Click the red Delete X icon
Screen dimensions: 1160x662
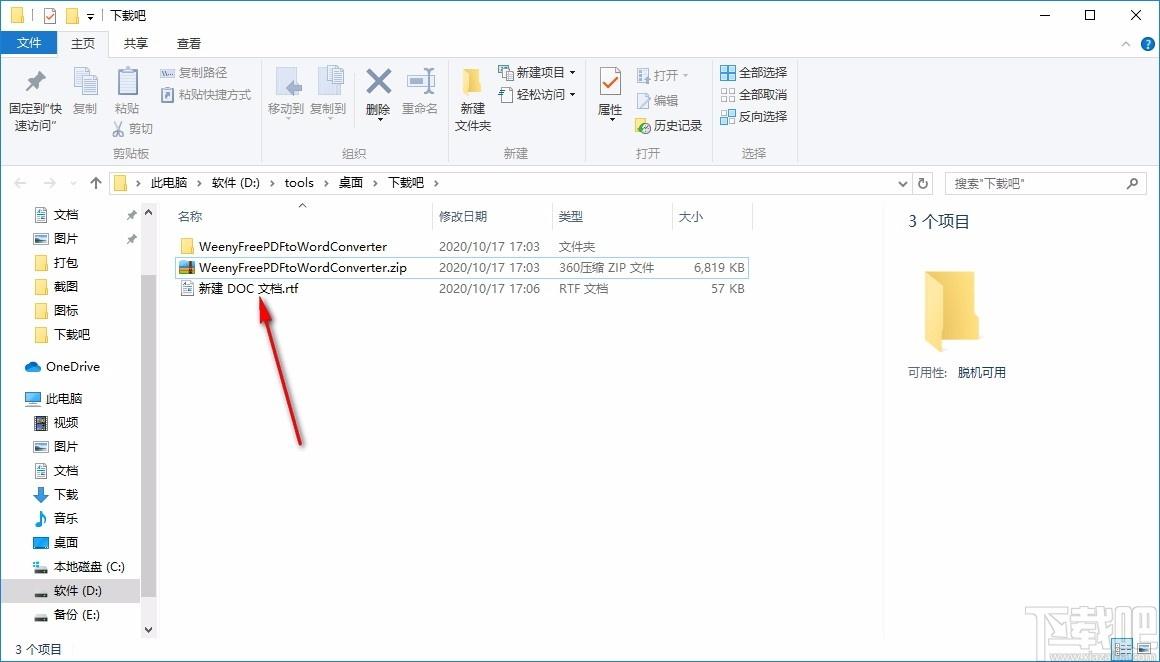point(379,81)
